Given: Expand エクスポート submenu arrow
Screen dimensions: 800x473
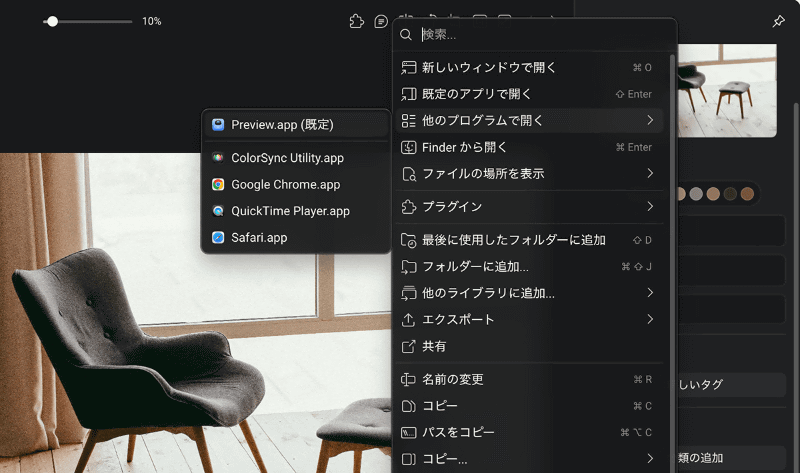Looking at the screenshot, I should pyautogui.click(x=650, y=319).
